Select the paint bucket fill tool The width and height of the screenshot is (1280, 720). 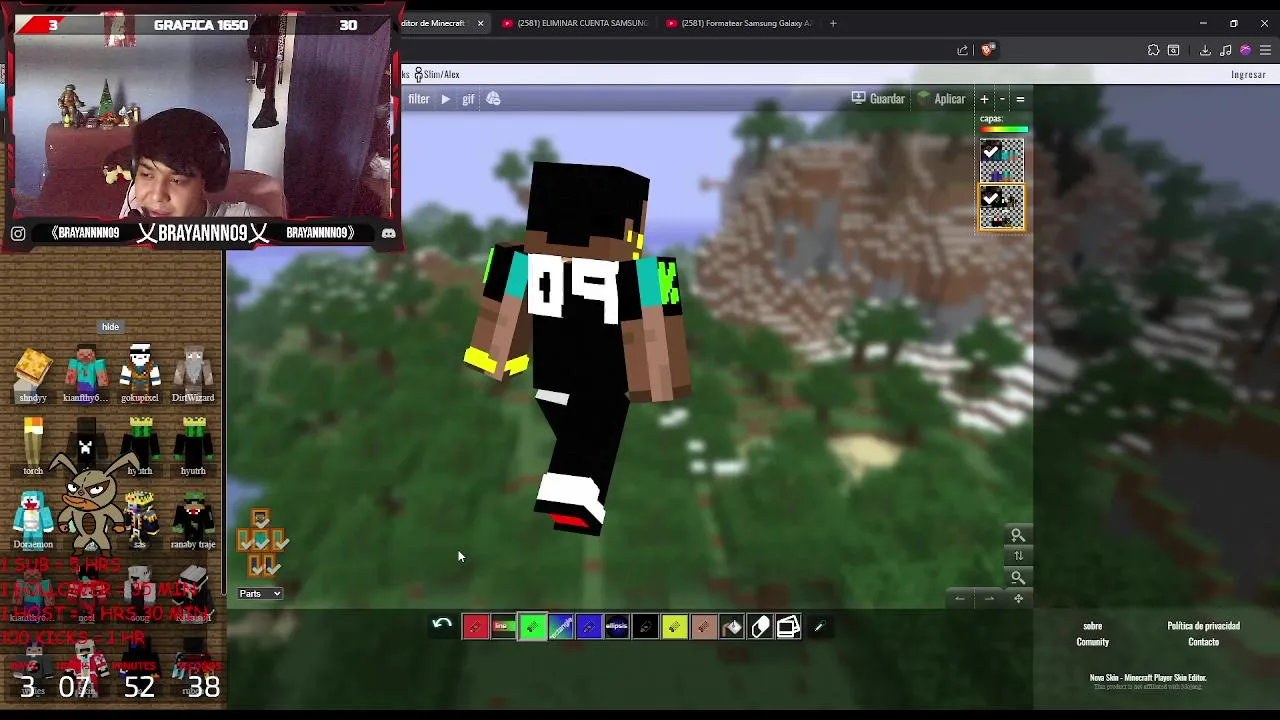point(732,627)
